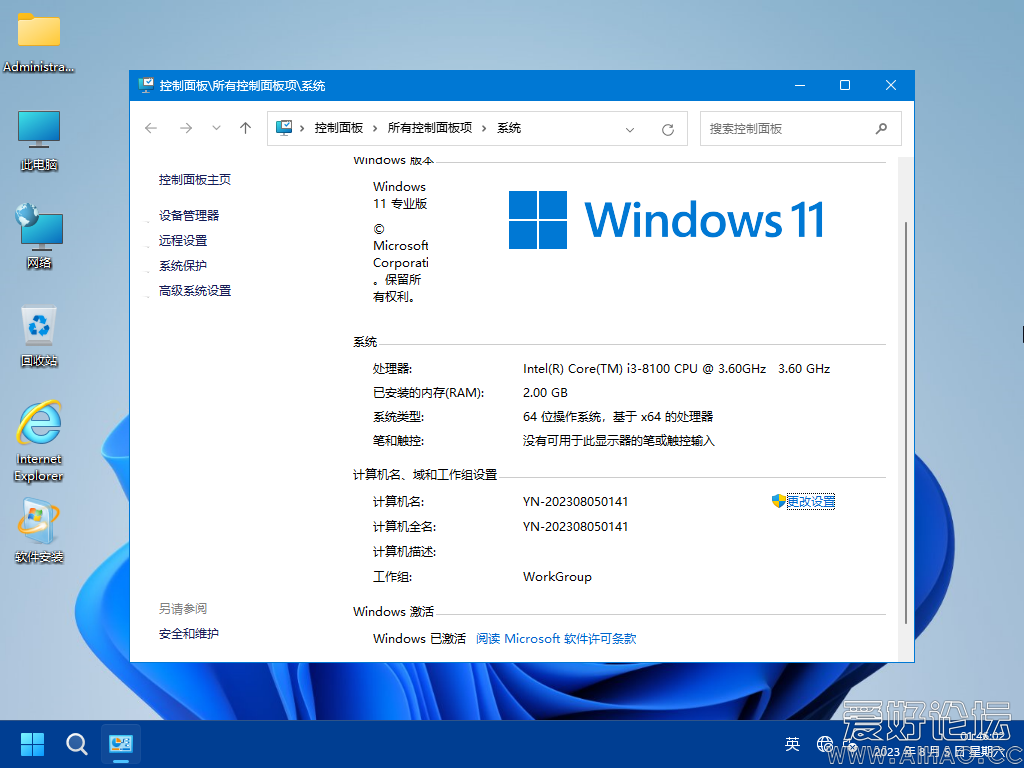Viewport: 1024px width, 768px height.
Task: Select 所有控制面板项 in breadcrumb path
Action: [x=429, y=128]
